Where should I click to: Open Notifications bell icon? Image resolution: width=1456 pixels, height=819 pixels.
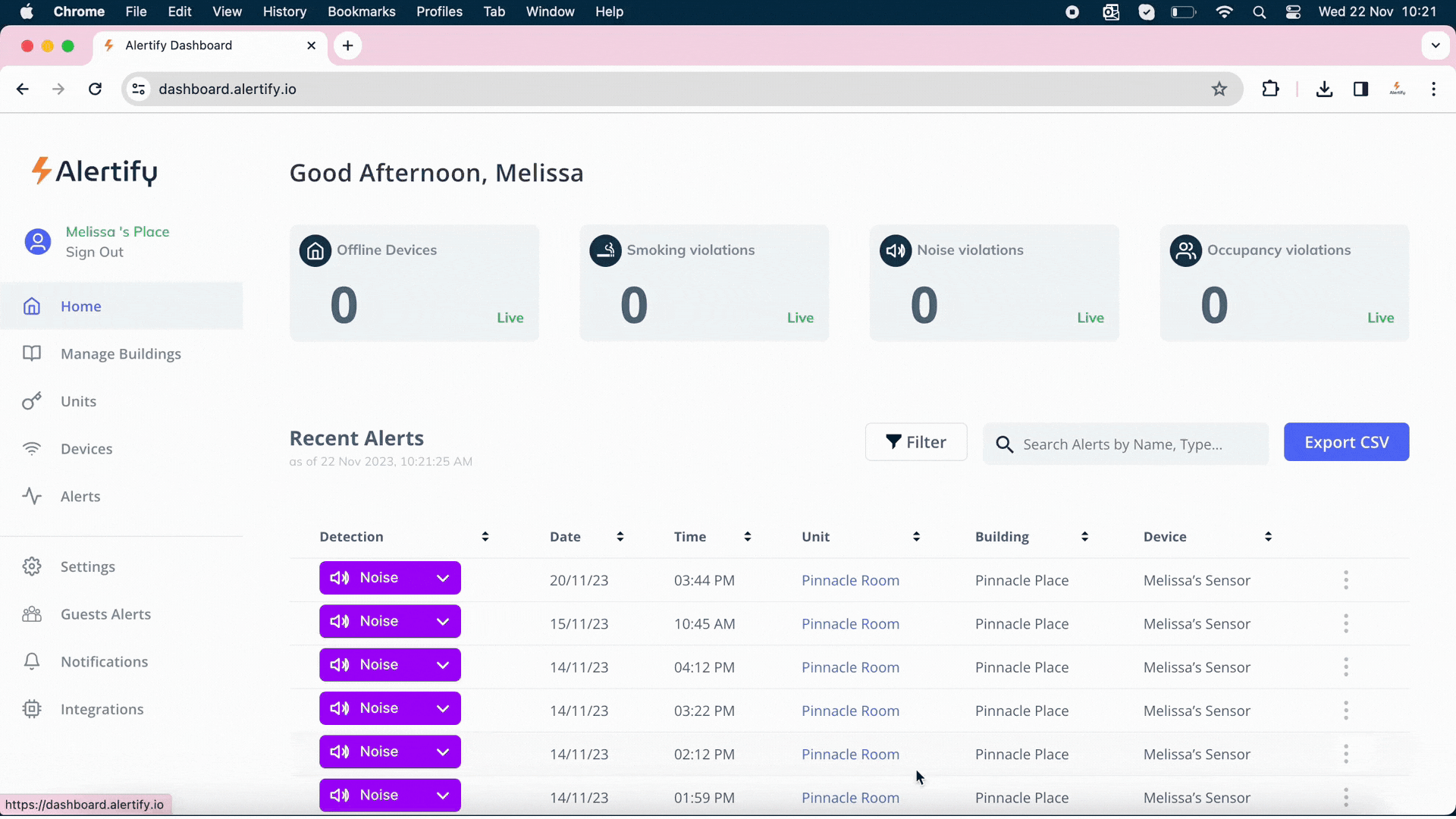[x=31, y=662]
